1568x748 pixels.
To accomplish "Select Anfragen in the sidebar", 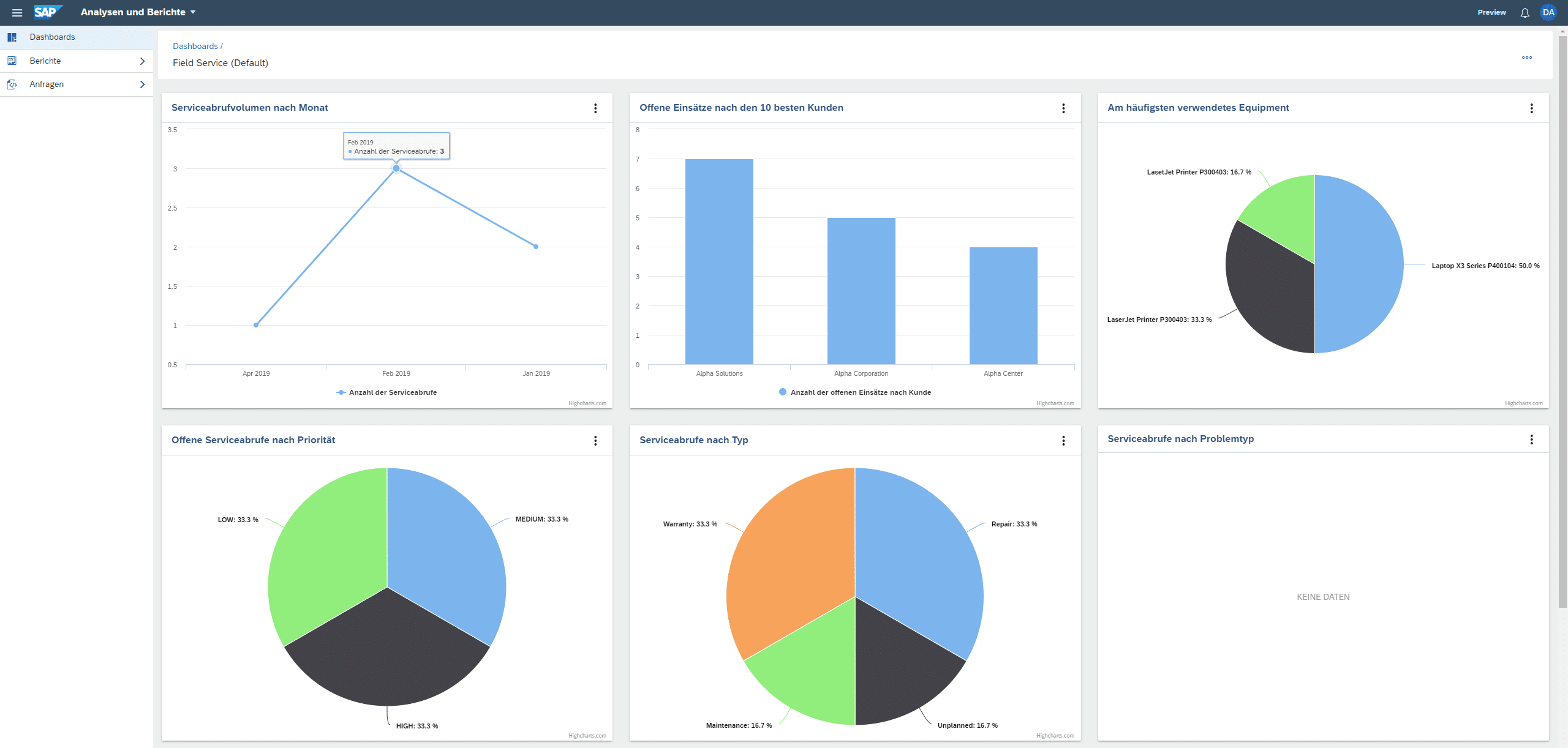I will click(47, 84).
